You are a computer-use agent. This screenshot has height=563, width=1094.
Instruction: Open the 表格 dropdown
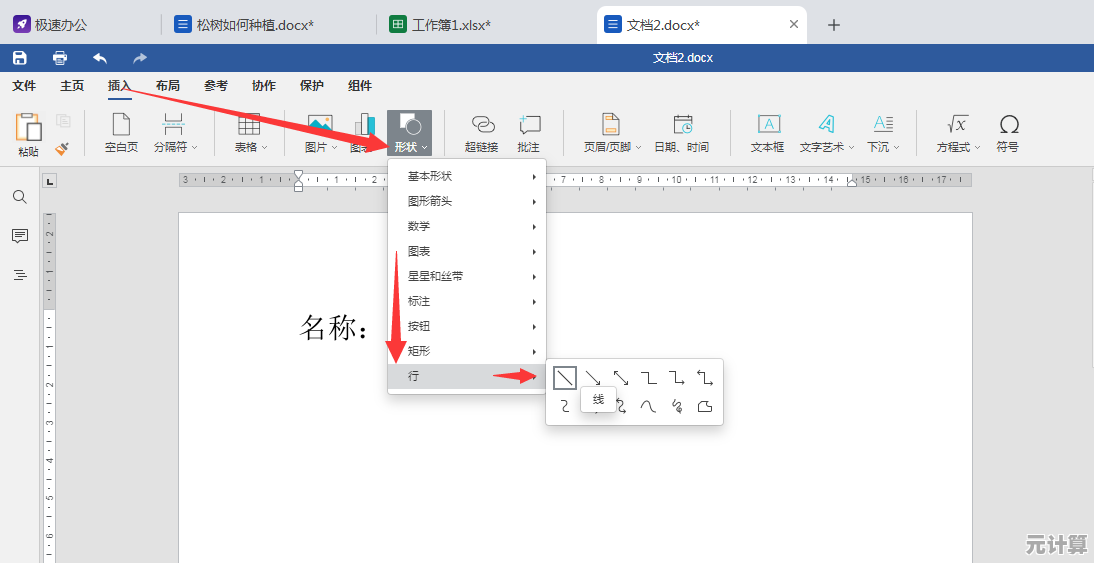click(250, 134)
